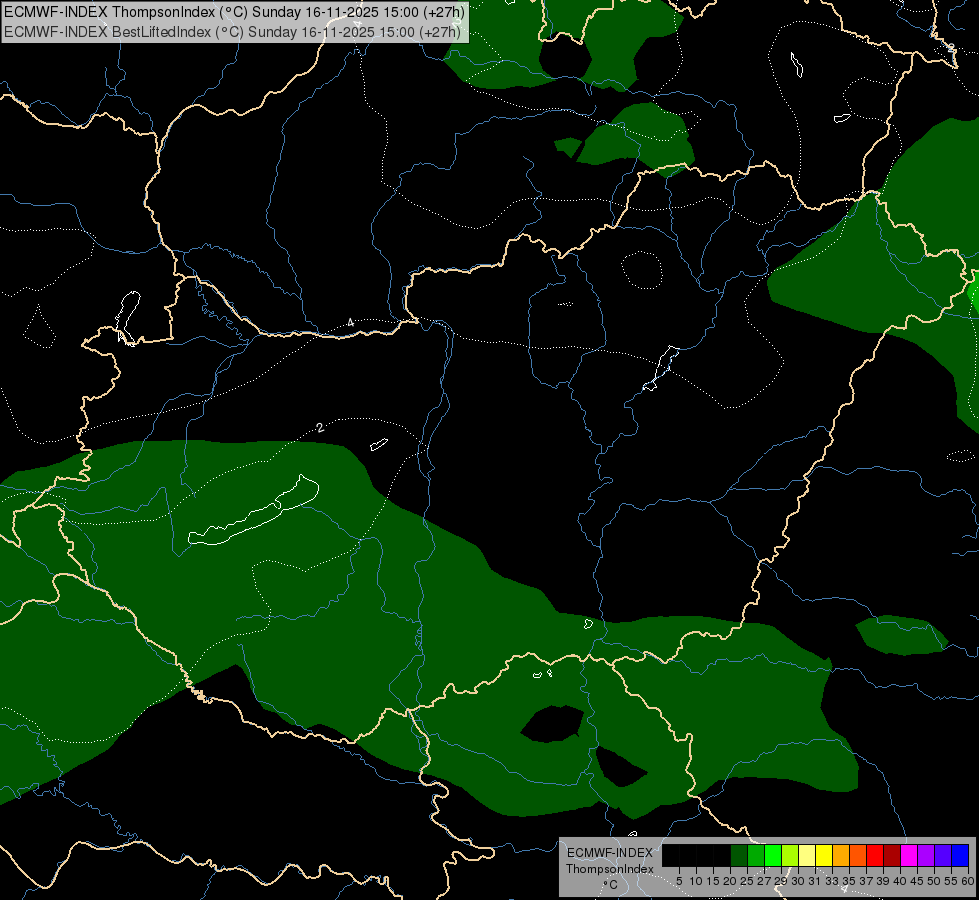Click the contour label '2' on the dotted isoline
The width and height of the screenshot is (979, 900).
click(x=320, y=428)
